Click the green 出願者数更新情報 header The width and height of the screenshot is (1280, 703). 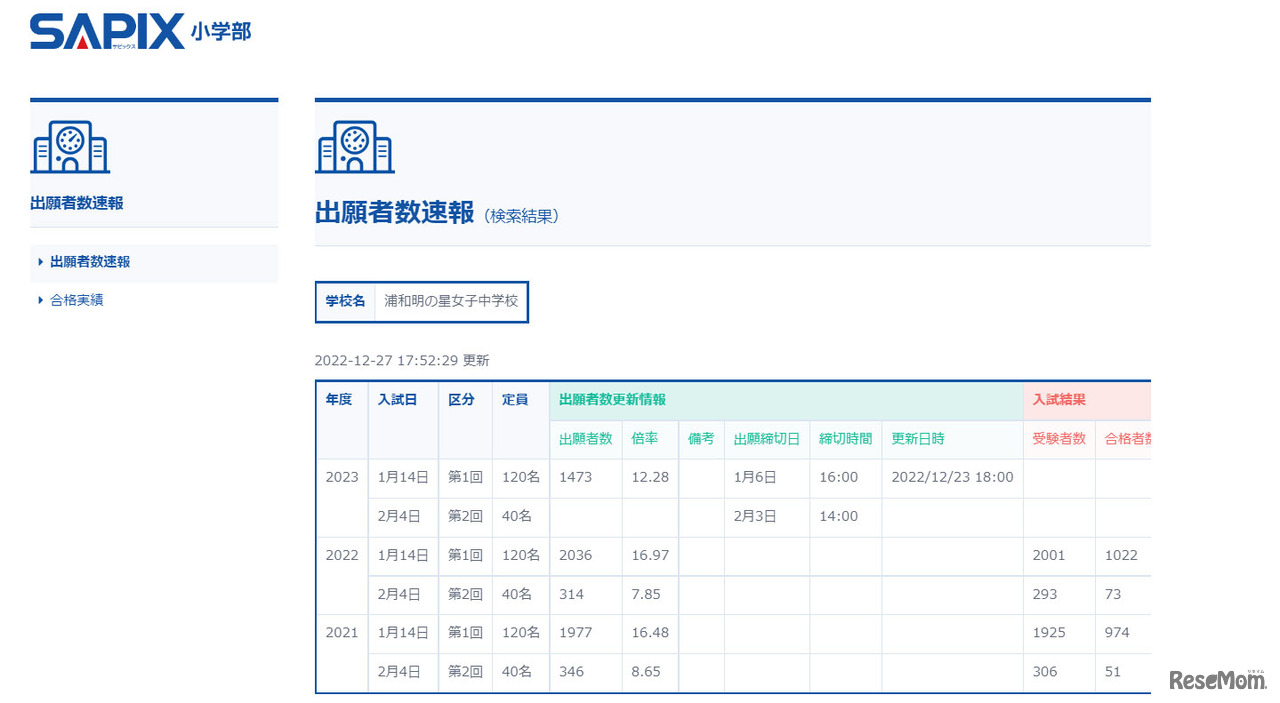(x=612, y=400)
